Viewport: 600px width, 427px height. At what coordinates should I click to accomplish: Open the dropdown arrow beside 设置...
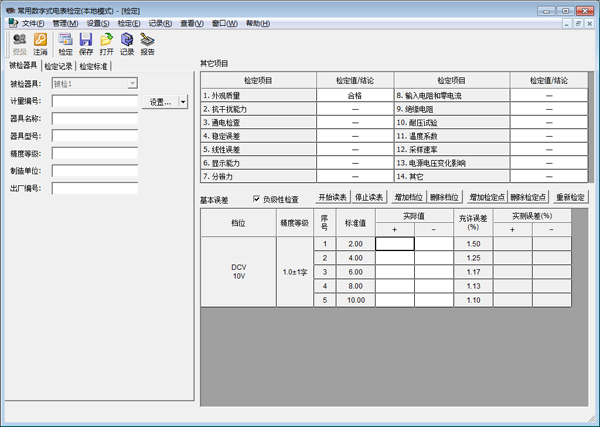point(183,102)
